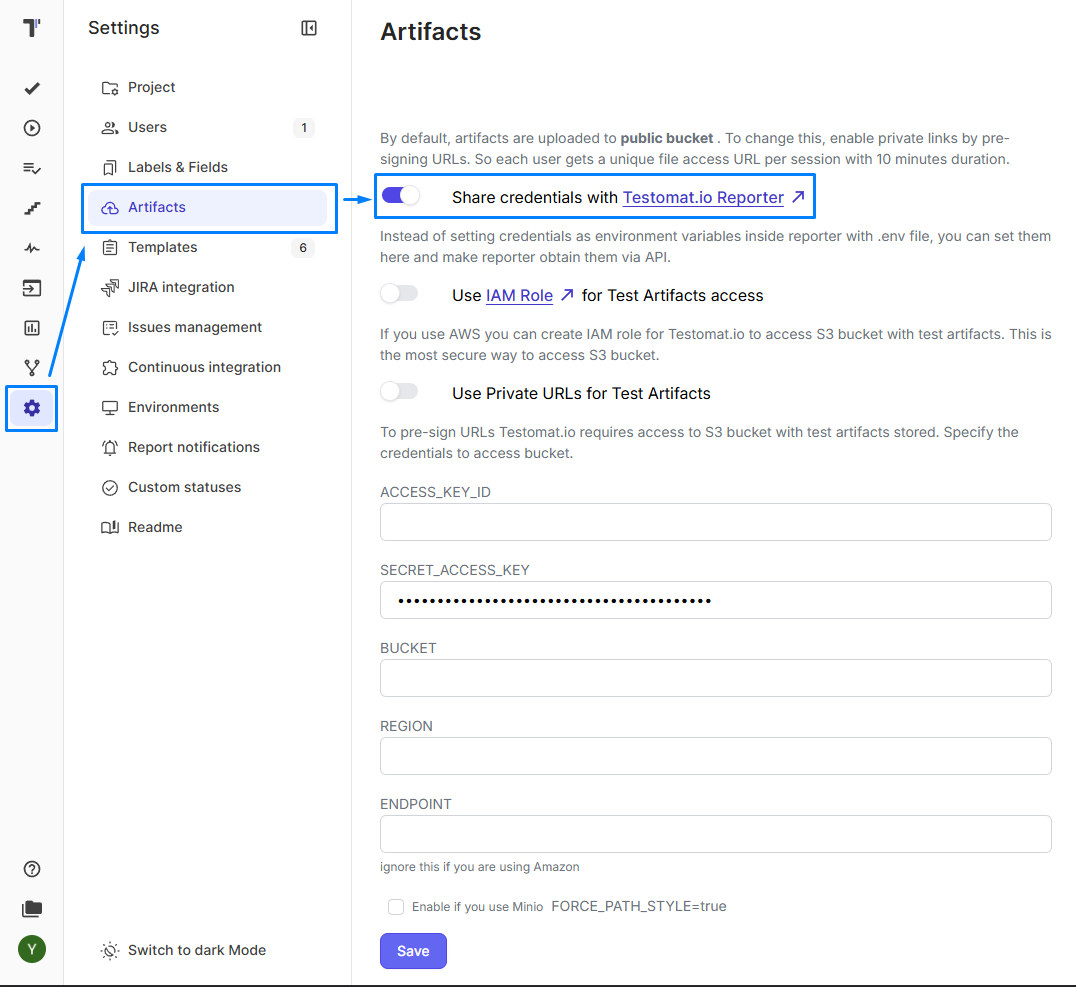Open the Plans checklist icon in sidebar
This screenshot has width=1076, height=987.
click(32, 168)
